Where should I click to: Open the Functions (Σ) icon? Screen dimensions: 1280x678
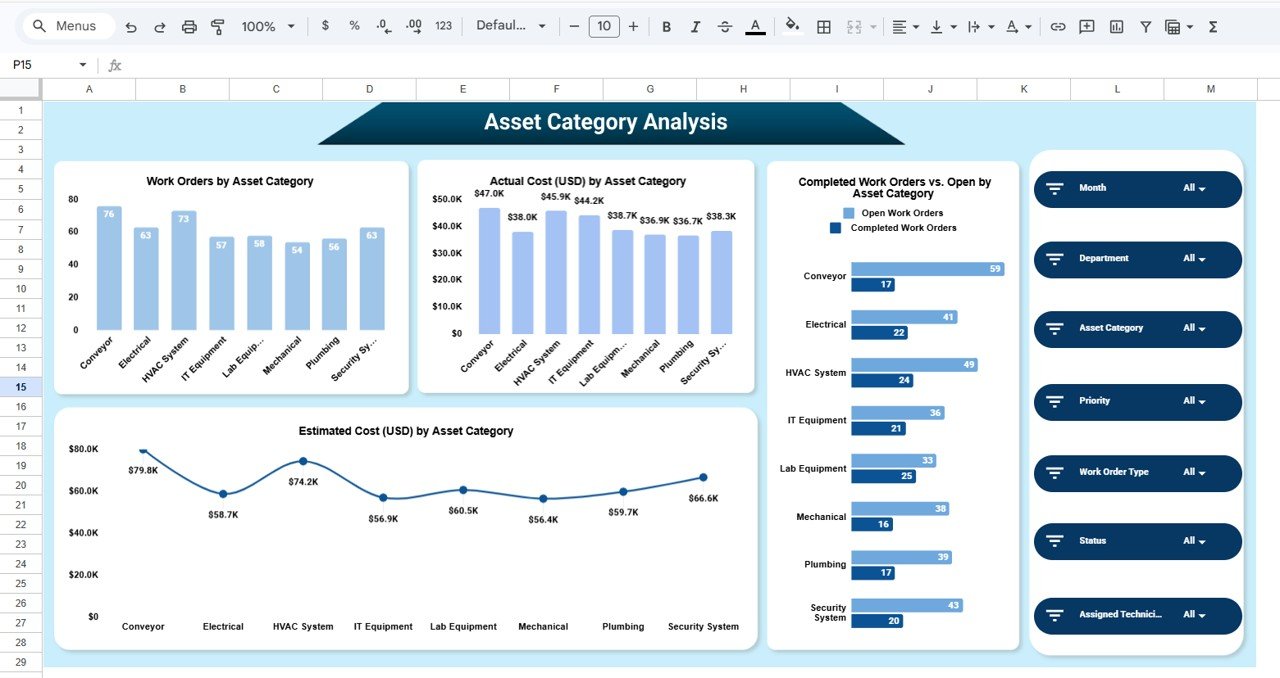1211,26
